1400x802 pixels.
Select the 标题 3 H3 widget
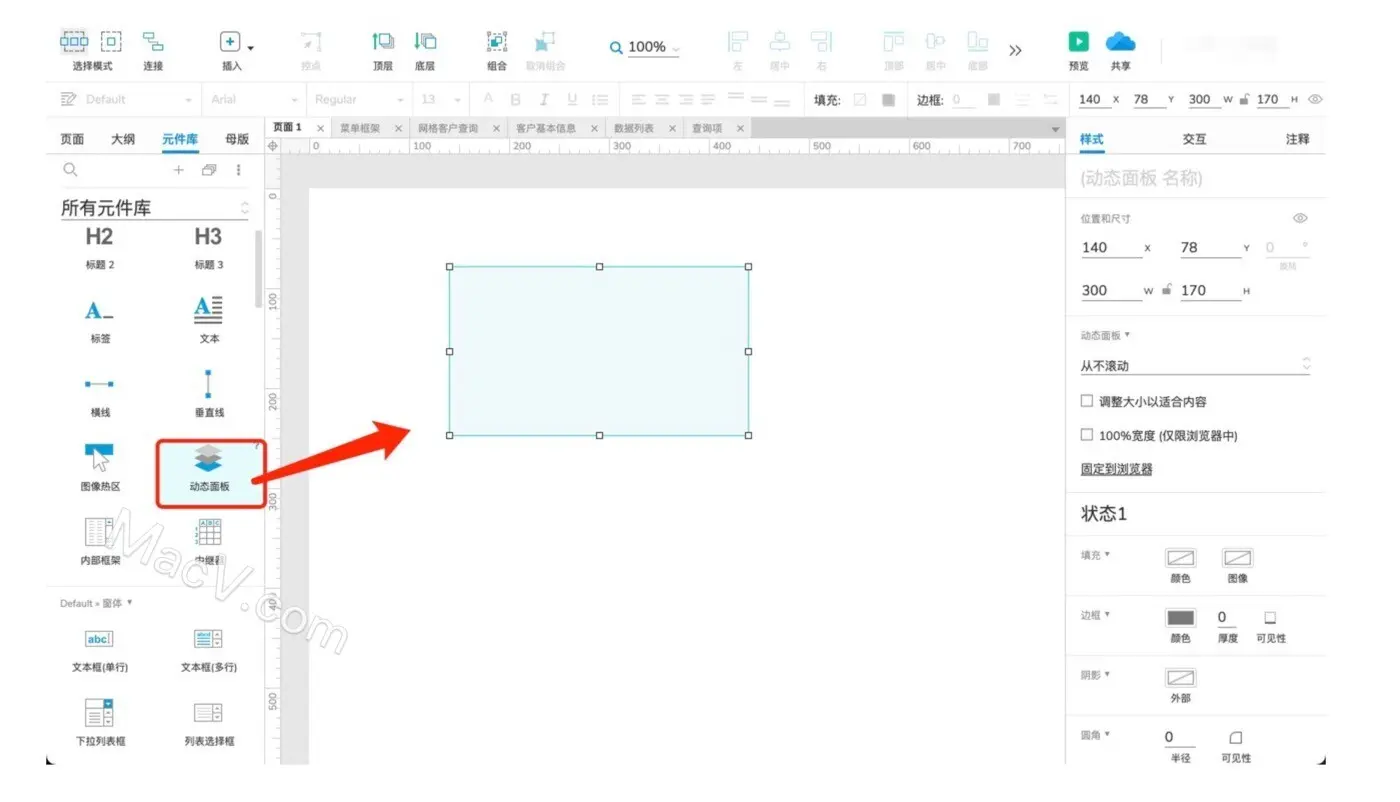click(208, 248)
